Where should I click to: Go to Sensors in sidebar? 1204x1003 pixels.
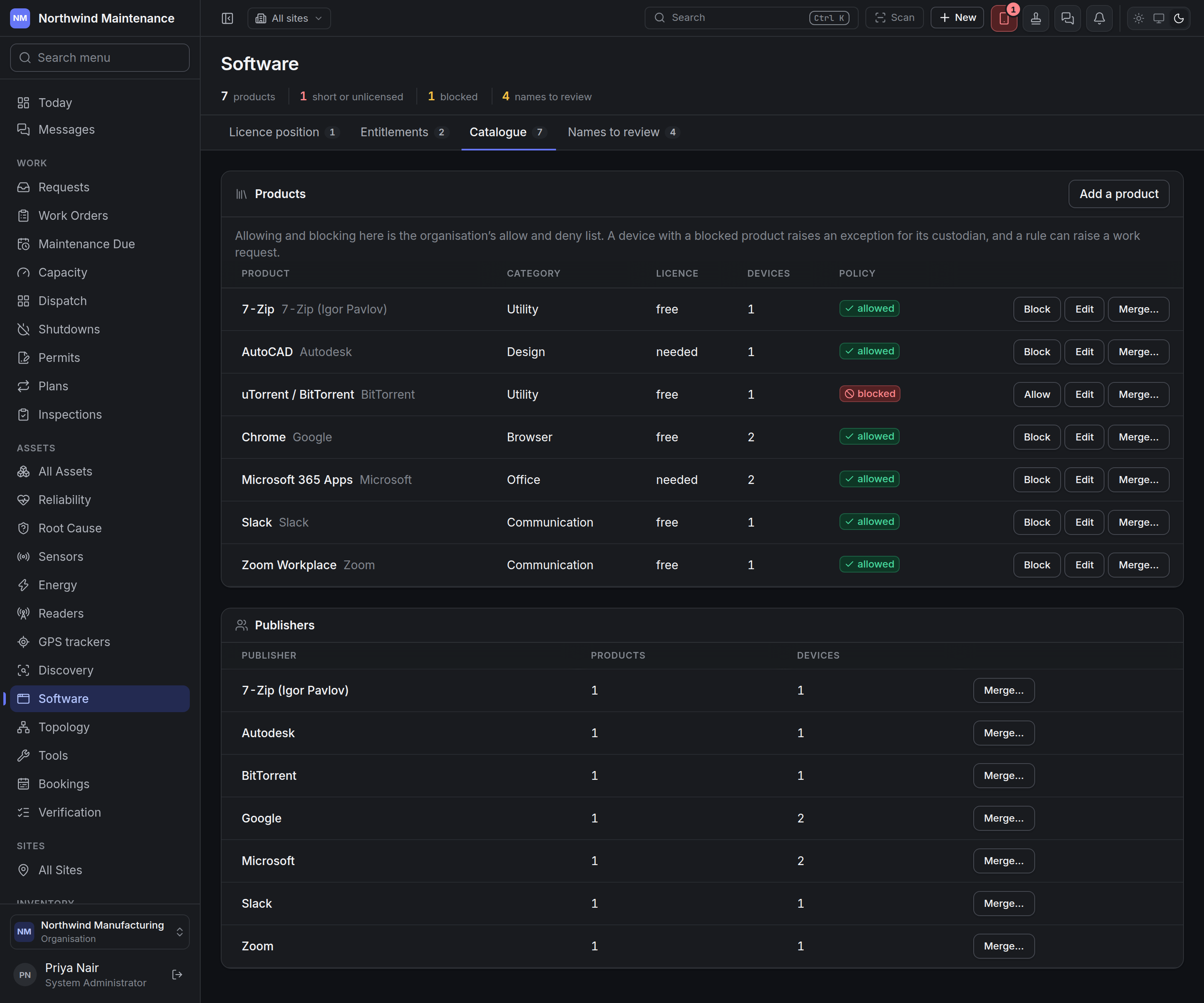point(100,557)
